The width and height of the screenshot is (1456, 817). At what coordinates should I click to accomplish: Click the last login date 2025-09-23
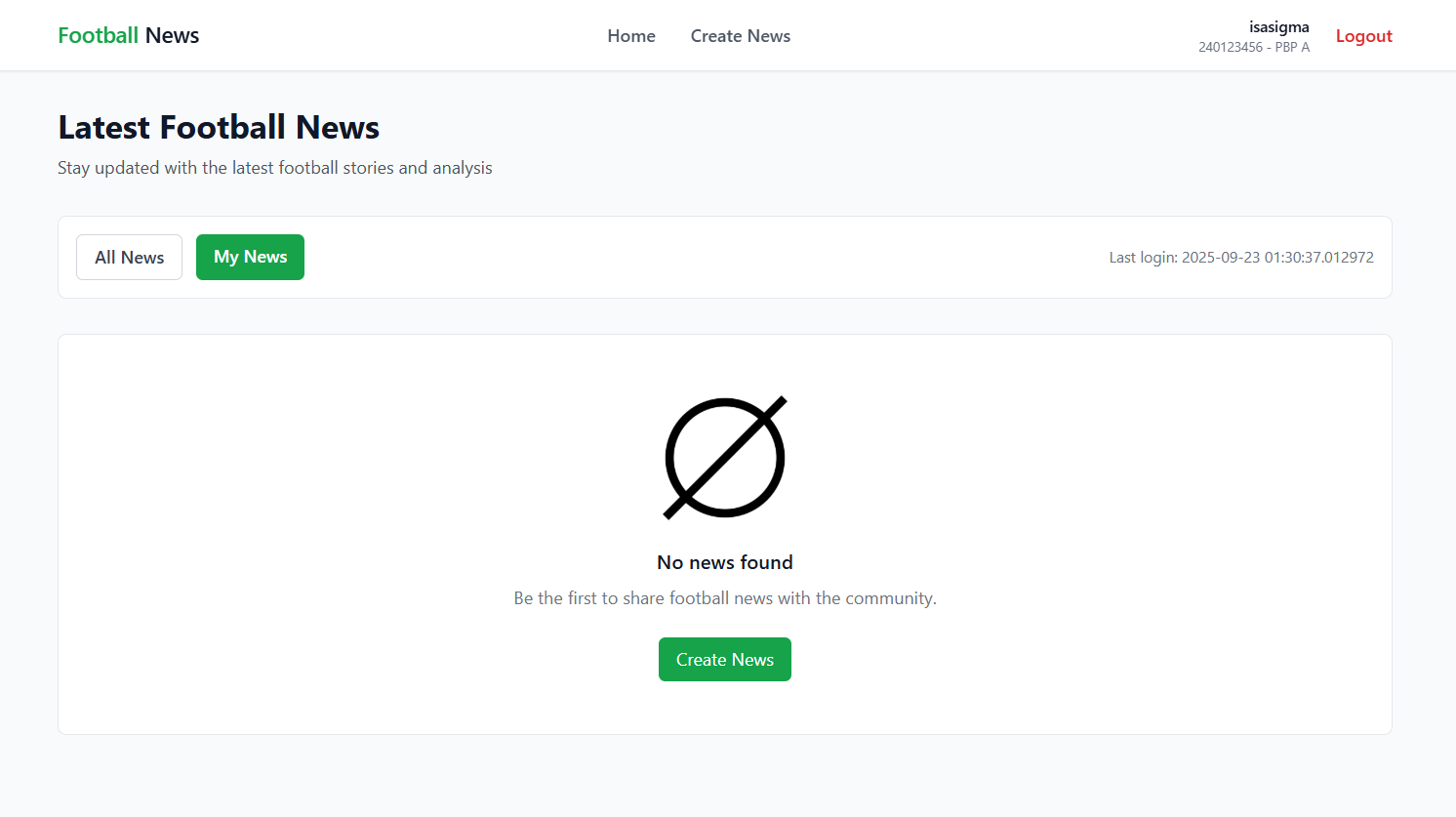[1221, 258]
